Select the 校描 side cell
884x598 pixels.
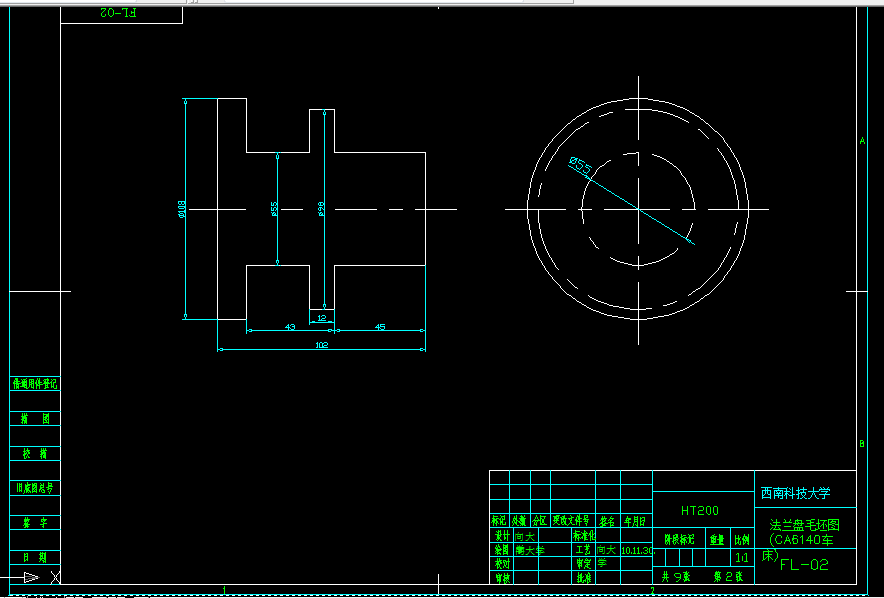(35, 454)
